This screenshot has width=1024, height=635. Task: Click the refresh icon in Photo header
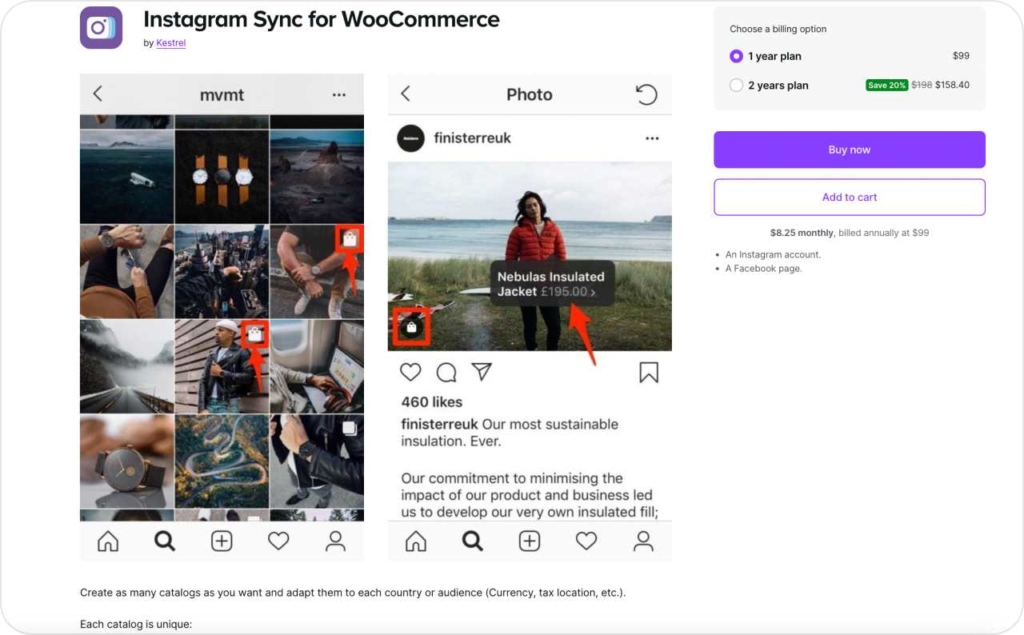647,95
